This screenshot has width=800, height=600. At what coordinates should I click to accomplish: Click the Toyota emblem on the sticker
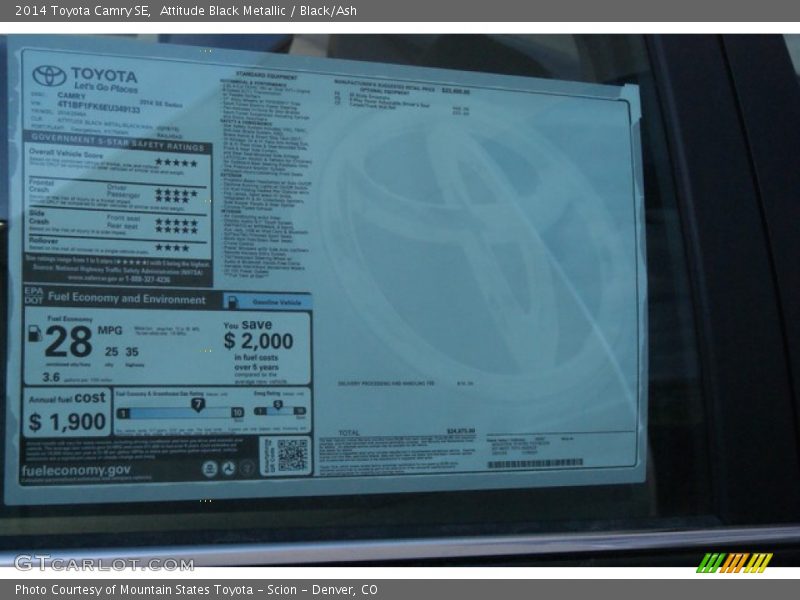click(x=49, y=76)
